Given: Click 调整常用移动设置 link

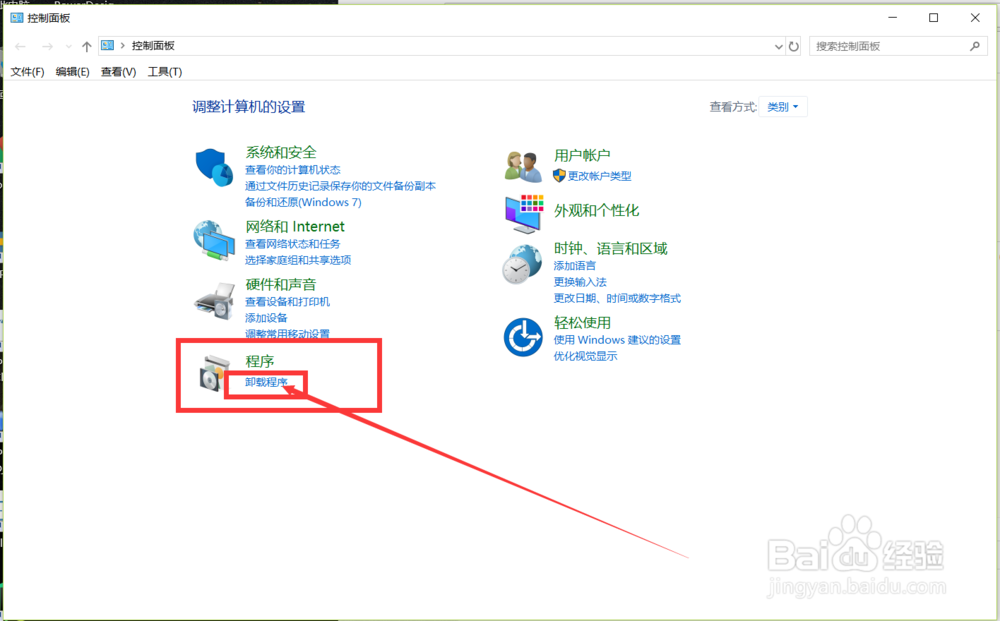Looking at the screenshot, I should [288, 333].
